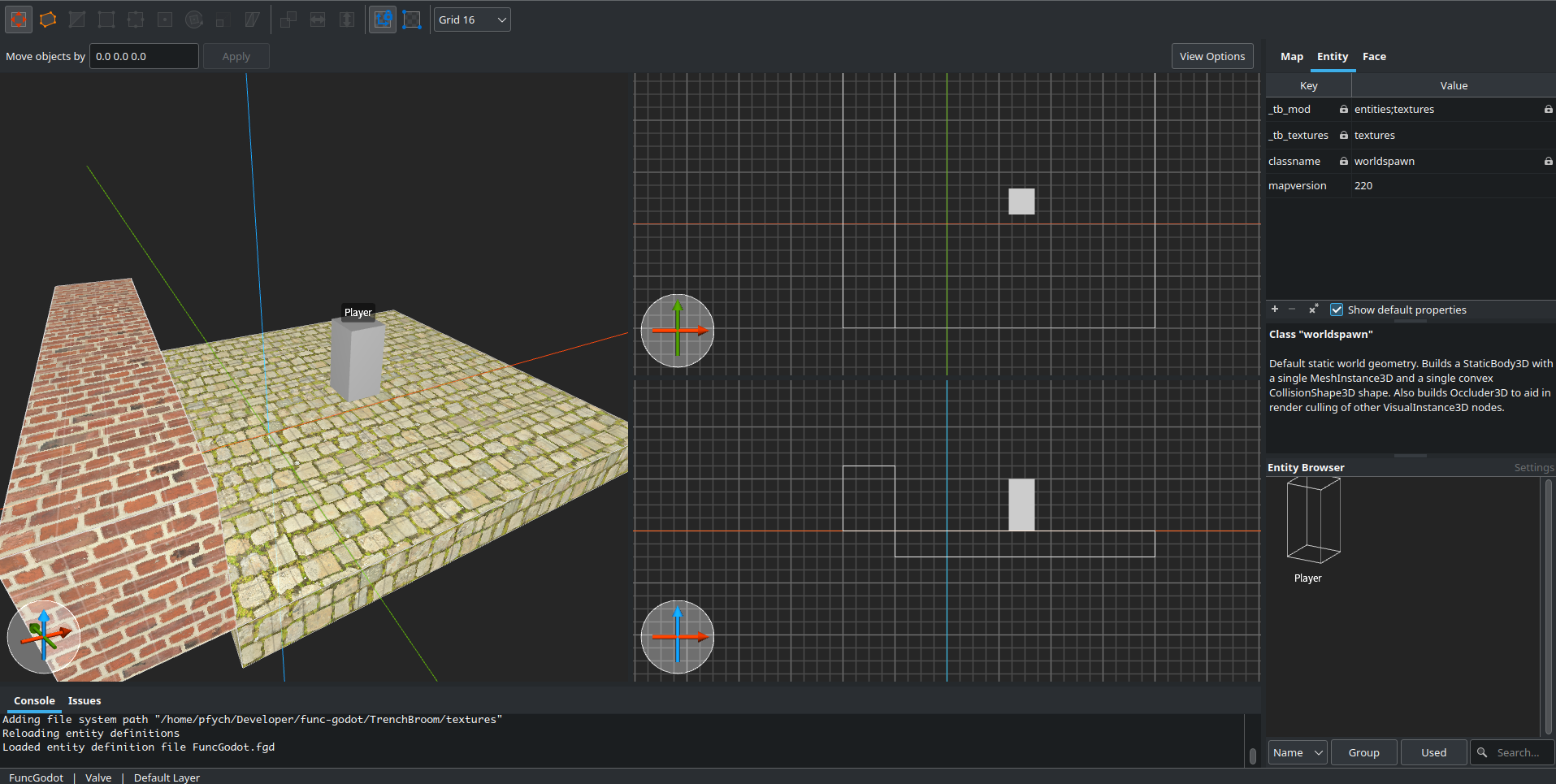The width and height of the screenshot is (1556, 784).
Task: Click the Used filter button
Action: coord(1433,752)
